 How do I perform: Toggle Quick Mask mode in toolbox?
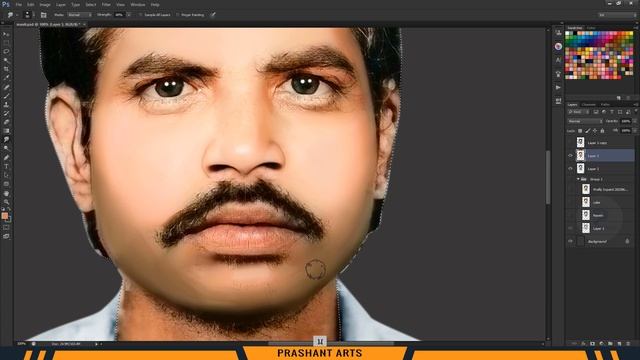6,227
